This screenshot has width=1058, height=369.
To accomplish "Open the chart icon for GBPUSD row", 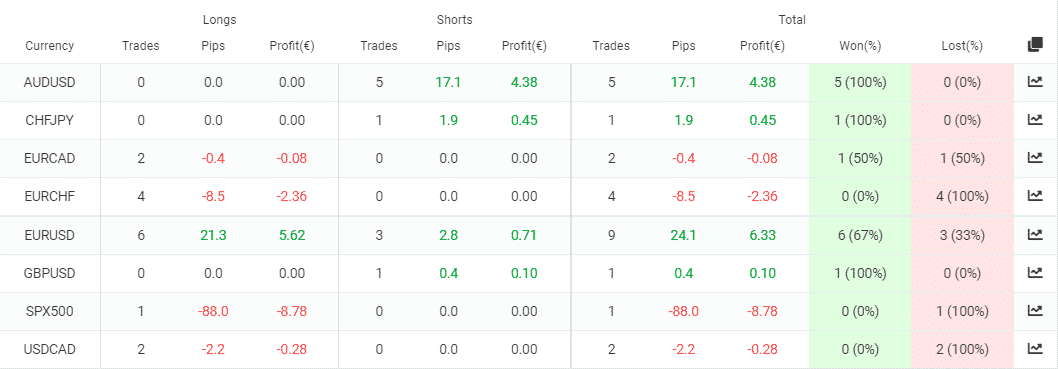I will click(x=1034, y=273).
